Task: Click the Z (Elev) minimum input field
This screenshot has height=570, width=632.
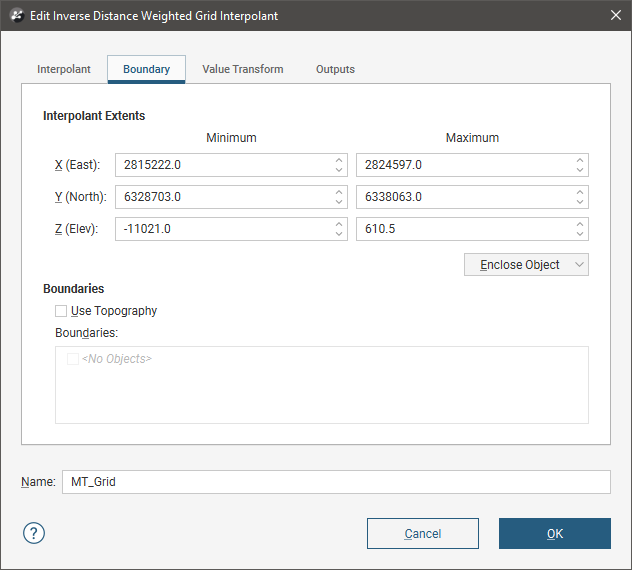Action: pyautogui.click(x=222, y=229)
